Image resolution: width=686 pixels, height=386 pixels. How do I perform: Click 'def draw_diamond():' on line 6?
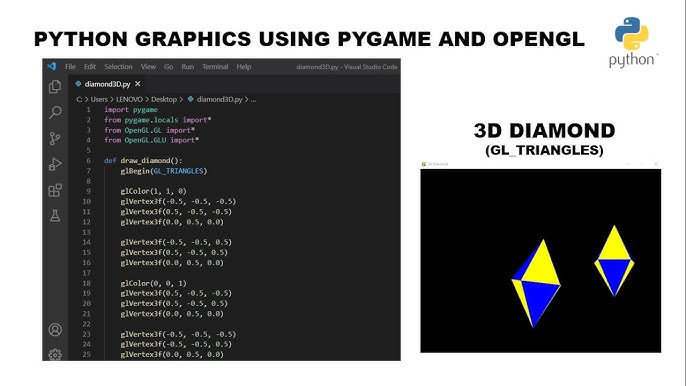point(143,161)
